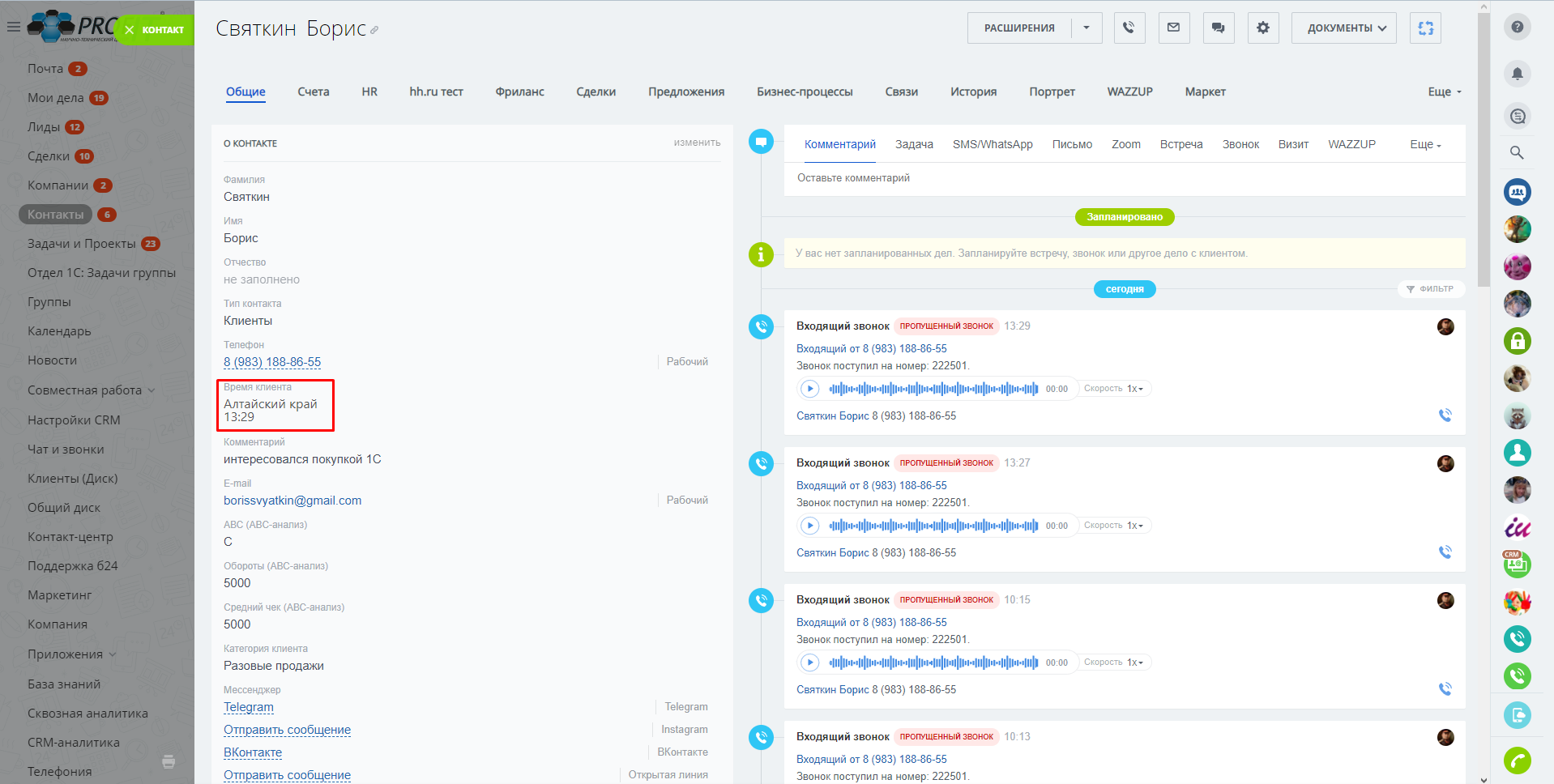1554x784 pixels.
Task: Click the изменить link in contact section
Action: point(696,143)
